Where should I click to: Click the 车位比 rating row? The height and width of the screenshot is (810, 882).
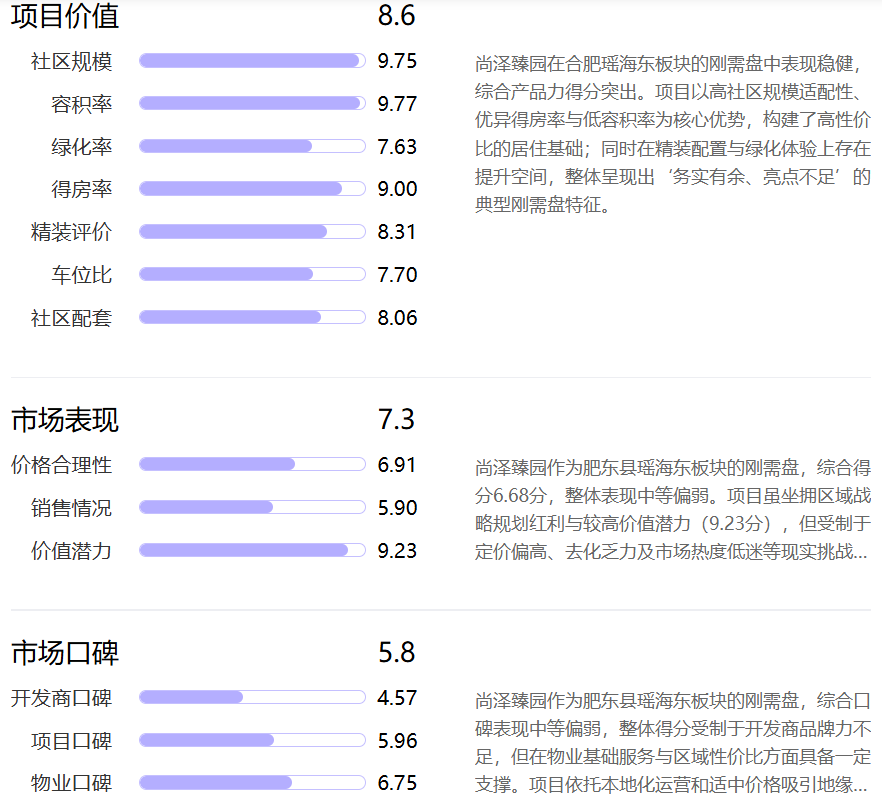point(251,274)
